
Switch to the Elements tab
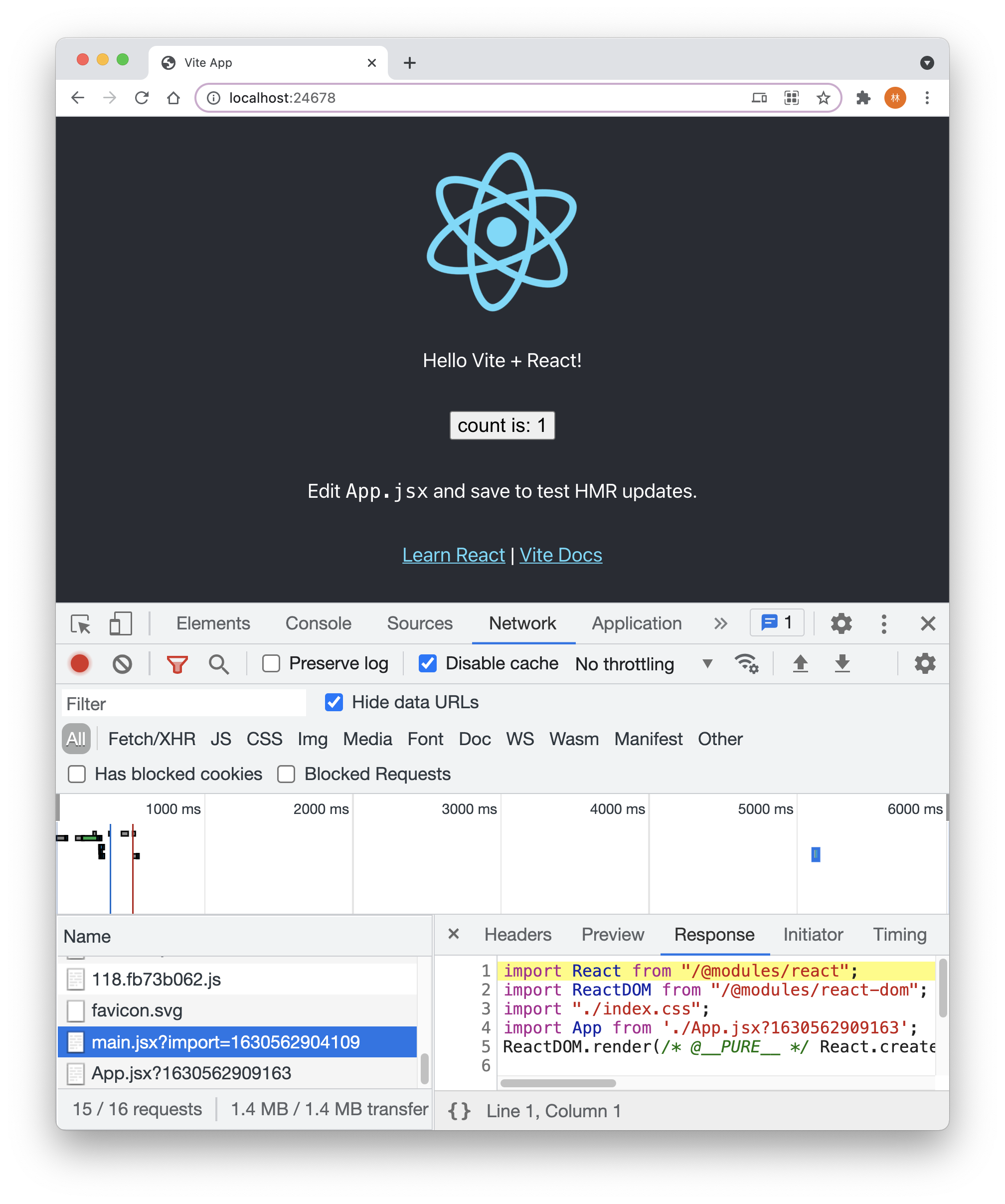[213, 624]
